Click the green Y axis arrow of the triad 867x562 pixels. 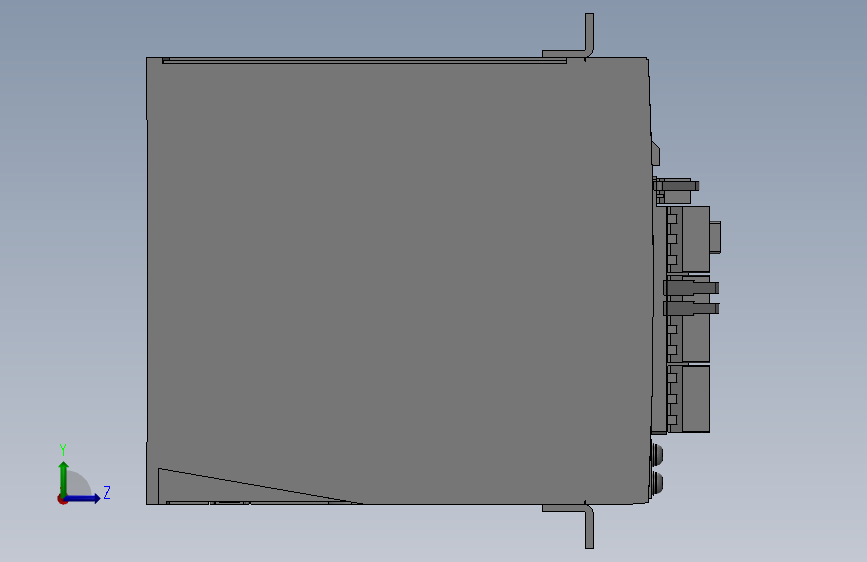(x=64, y=478)
